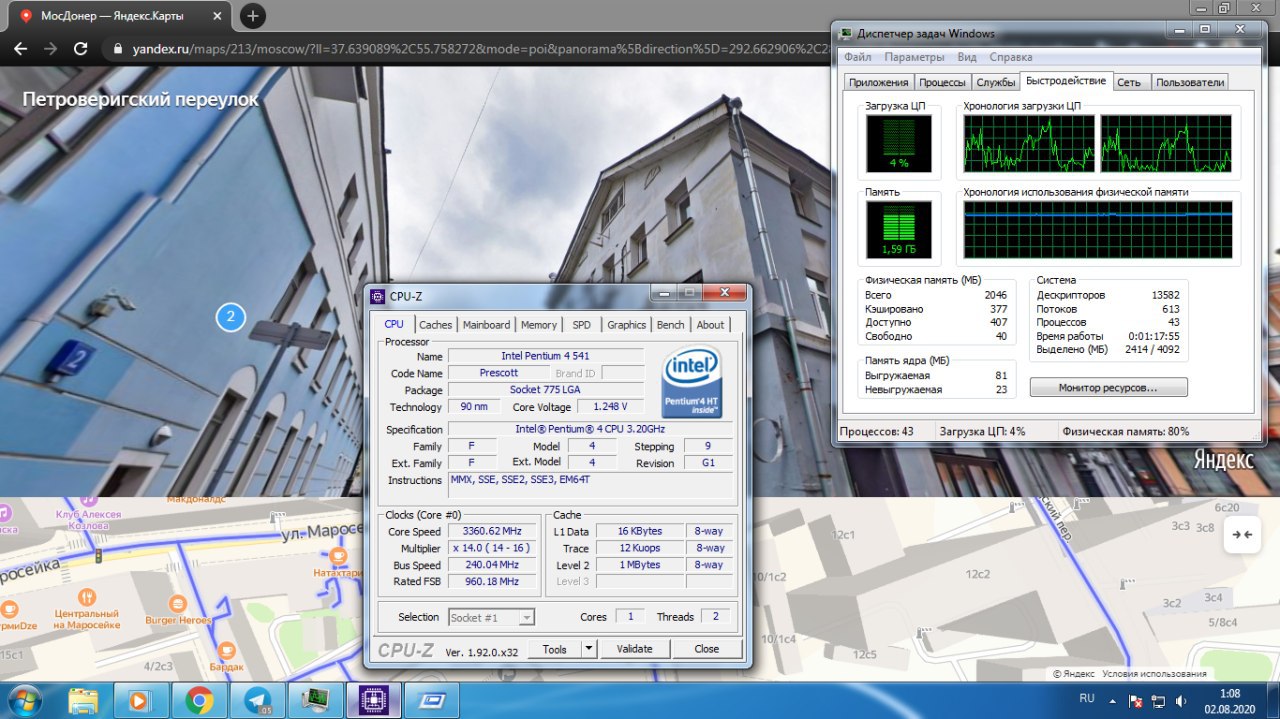
Task: Click the lock icon in address bar
Action: pos(118,49)
